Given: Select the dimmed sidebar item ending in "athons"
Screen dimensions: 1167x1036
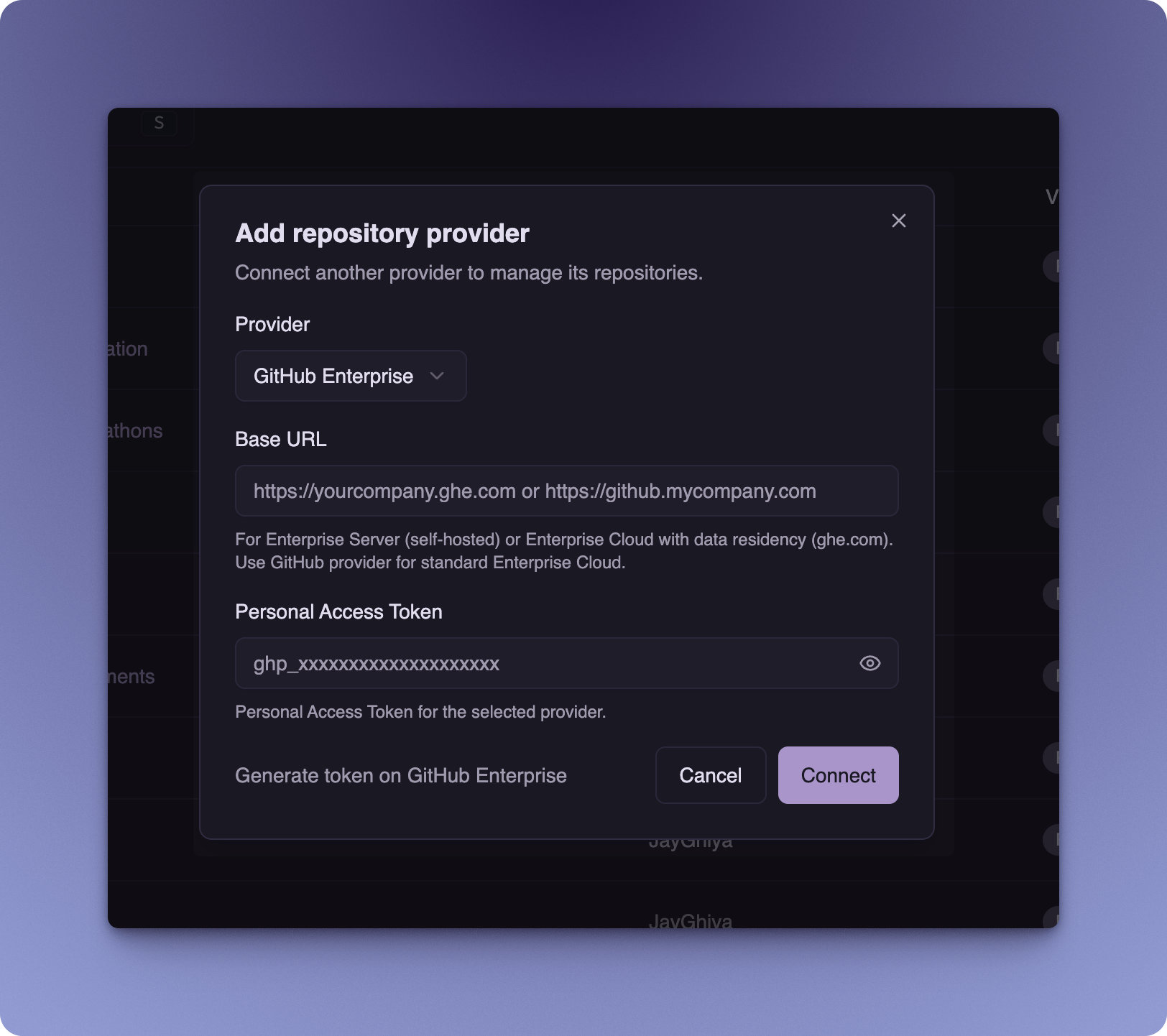Looking at the screenshot, I should (x=135, y=430).
